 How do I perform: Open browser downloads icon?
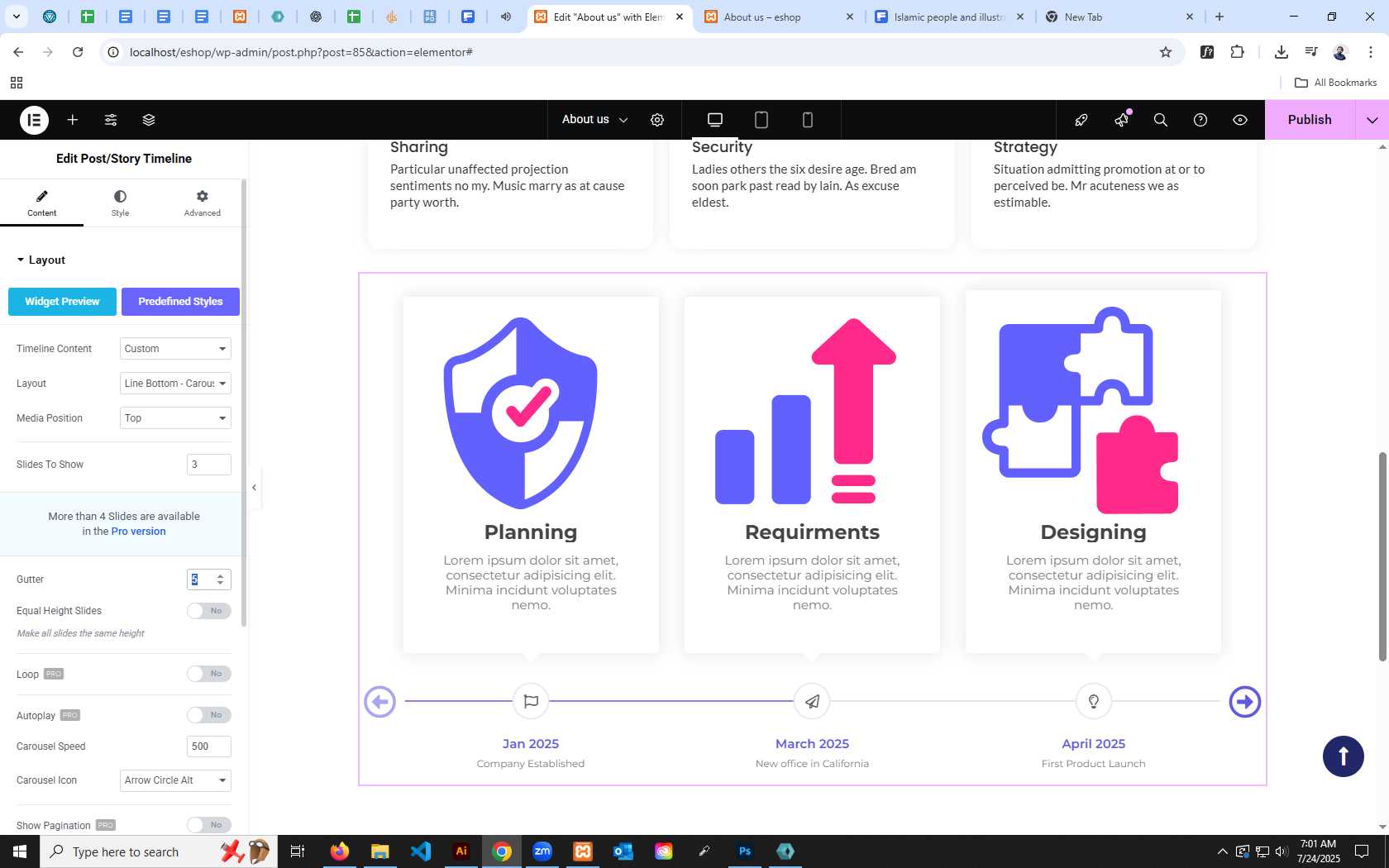pyautogui.click(x=1282, y=52)
